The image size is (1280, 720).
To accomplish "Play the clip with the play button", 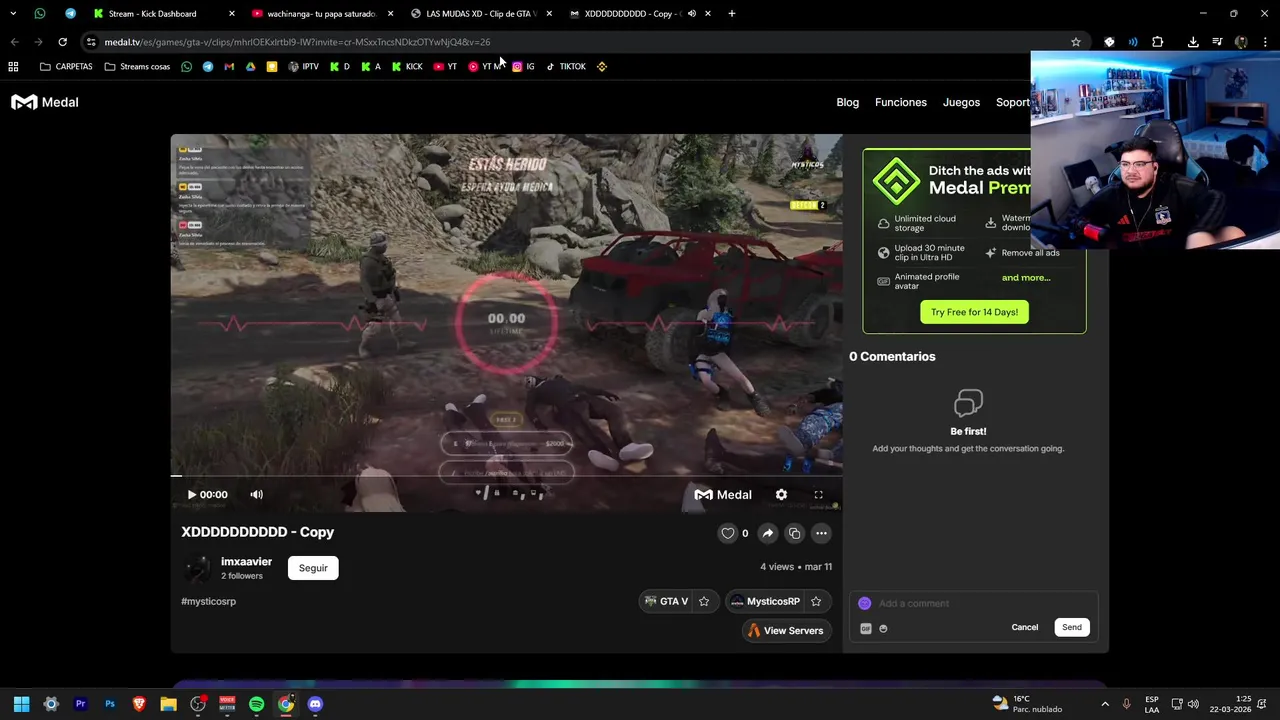I will click(x=192, y=494).
